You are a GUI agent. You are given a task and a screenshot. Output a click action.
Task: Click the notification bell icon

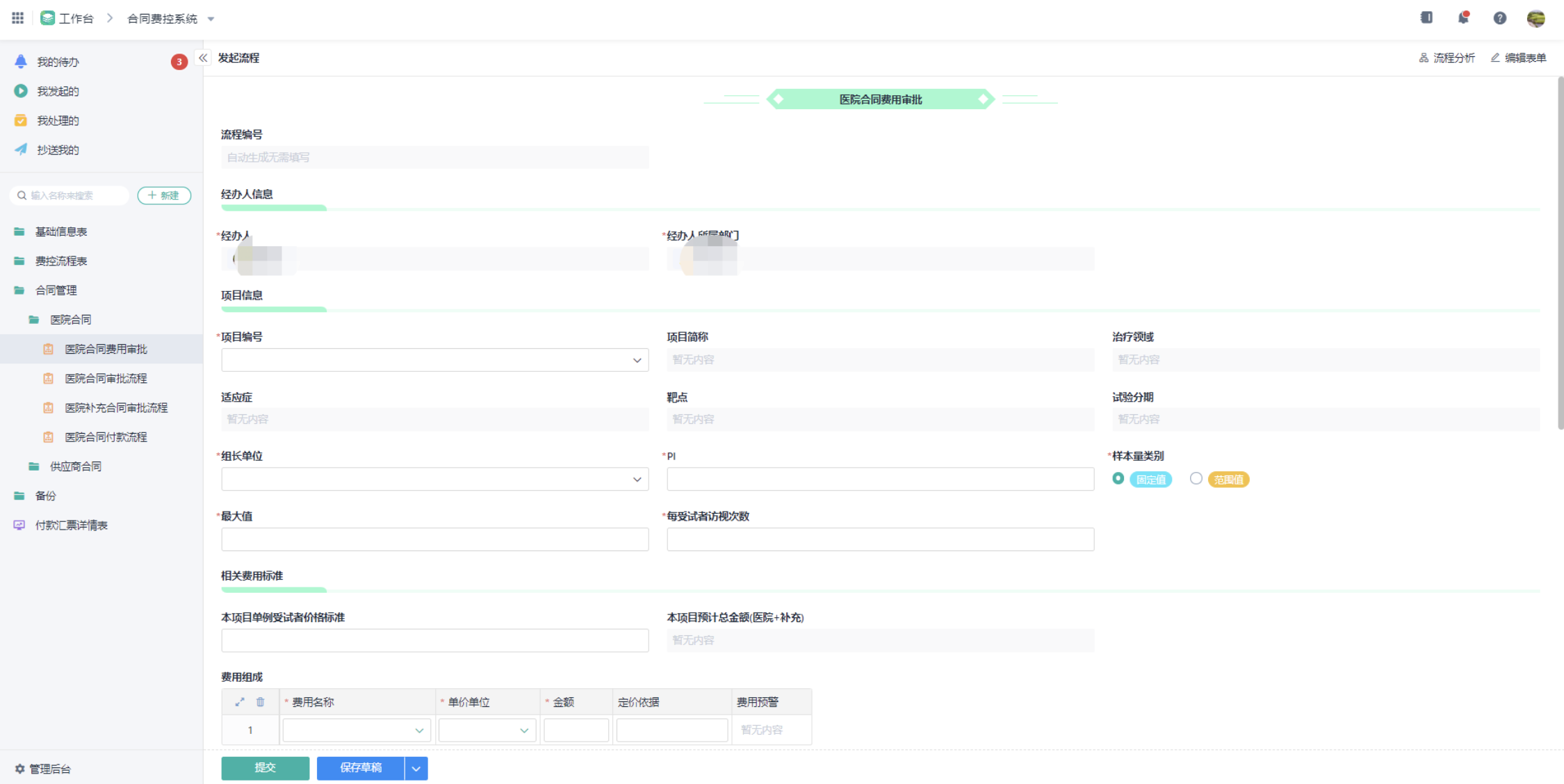point(1463,18)
